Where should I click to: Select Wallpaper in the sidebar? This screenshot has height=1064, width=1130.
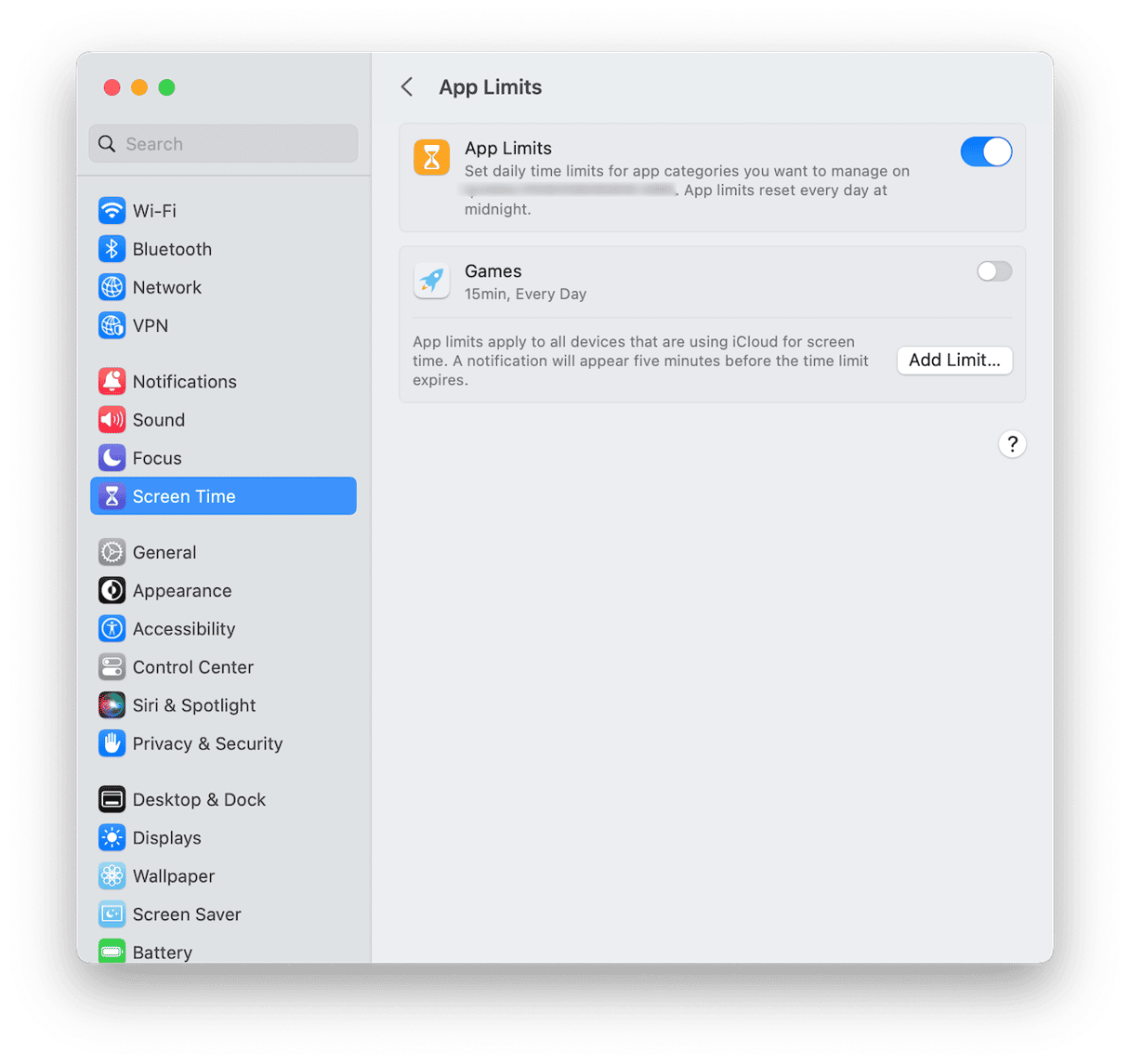click(223, 876)
